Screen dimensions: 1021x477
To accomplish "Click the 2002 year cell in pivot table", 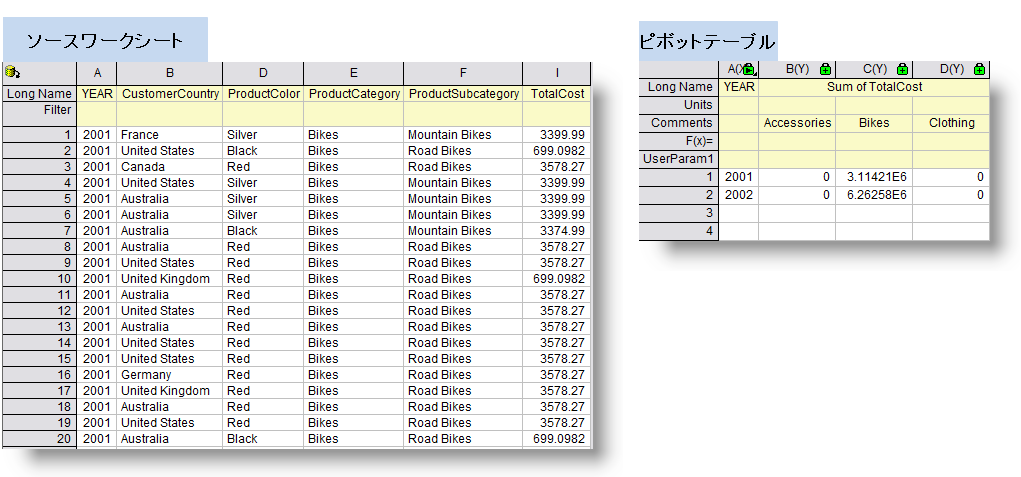I will click(x=739, y=195).
